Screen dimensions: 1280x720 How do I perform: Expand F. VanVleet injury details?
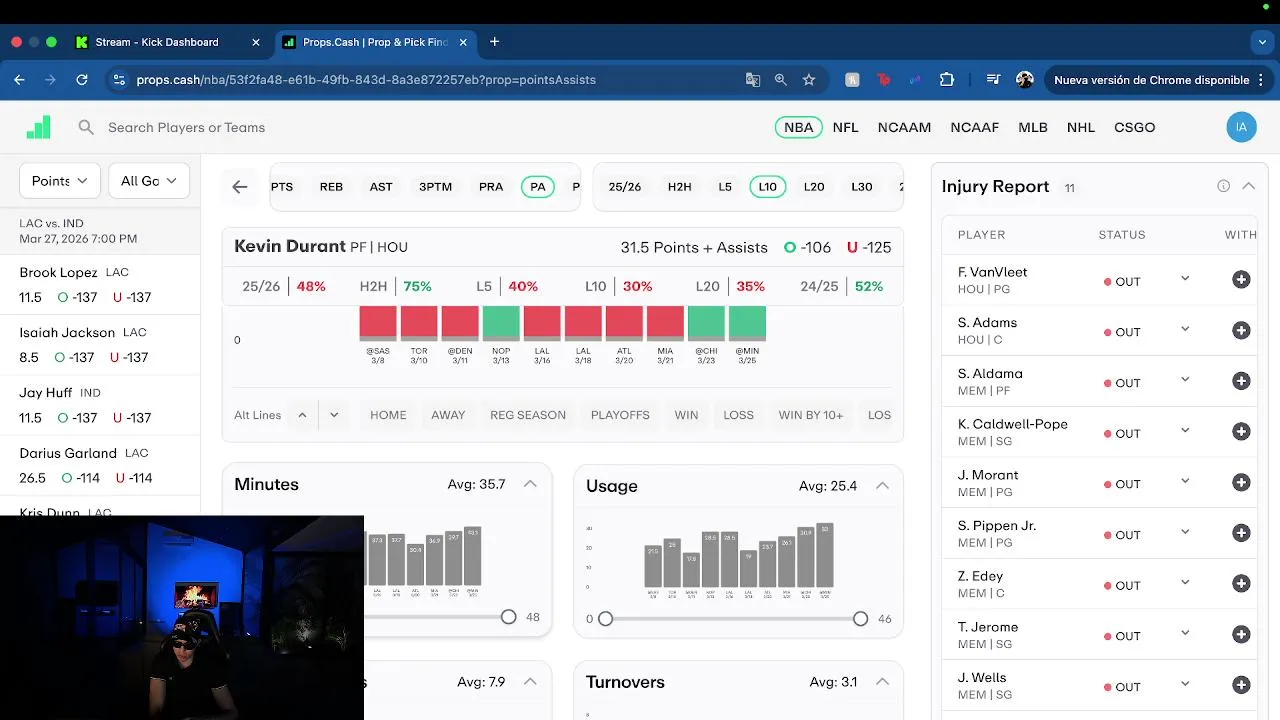tap(1185, 279)
